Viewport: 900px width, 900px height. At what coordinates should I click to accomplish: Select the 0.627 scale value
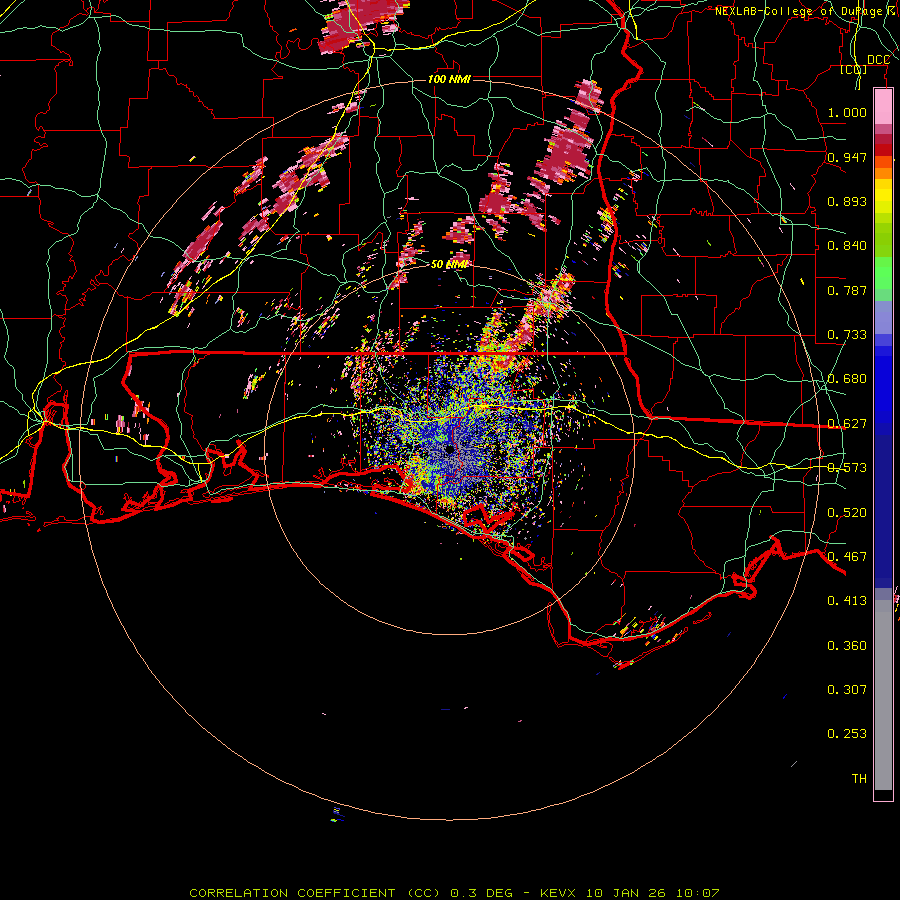847,424
